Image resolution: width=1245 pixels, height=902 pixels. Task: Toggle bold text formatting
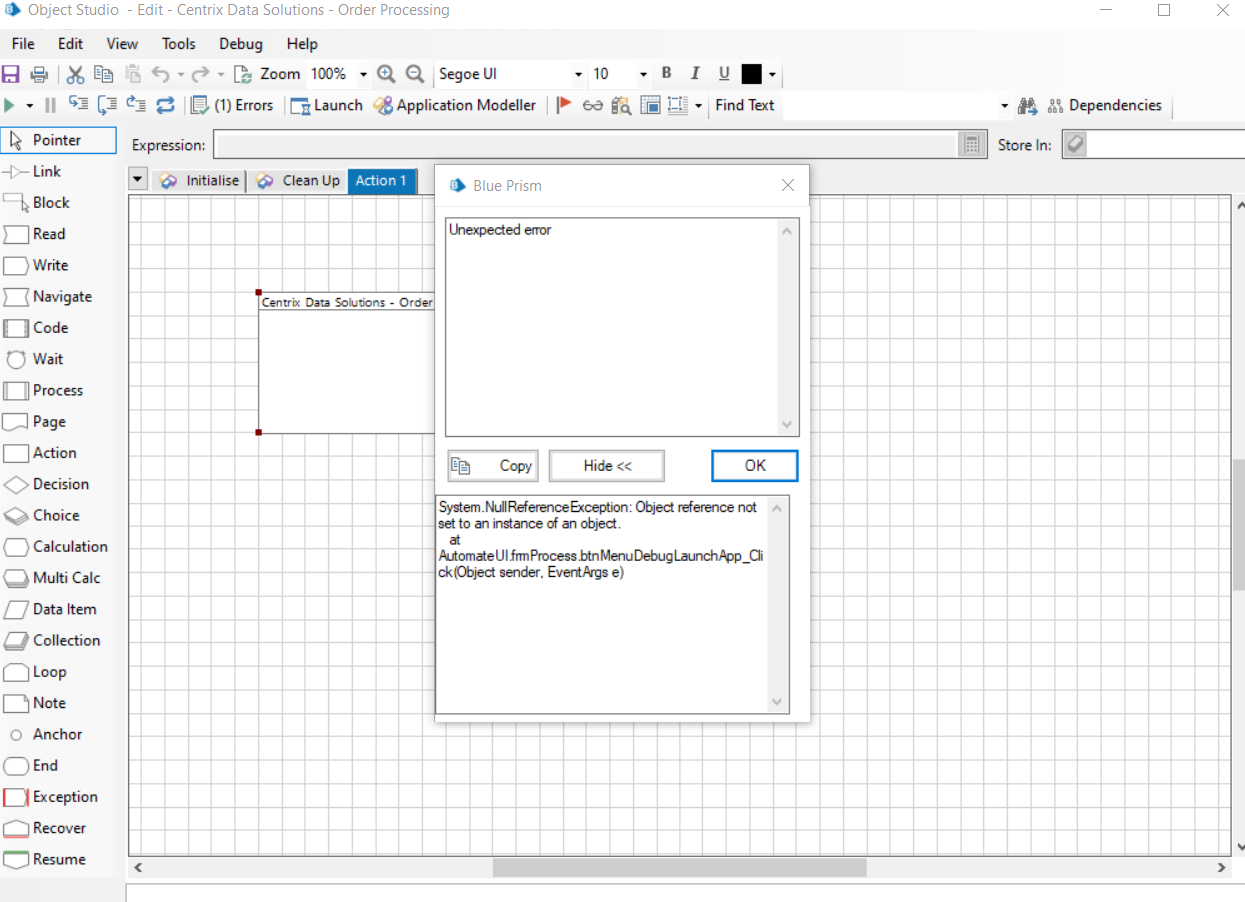(666, 73)
